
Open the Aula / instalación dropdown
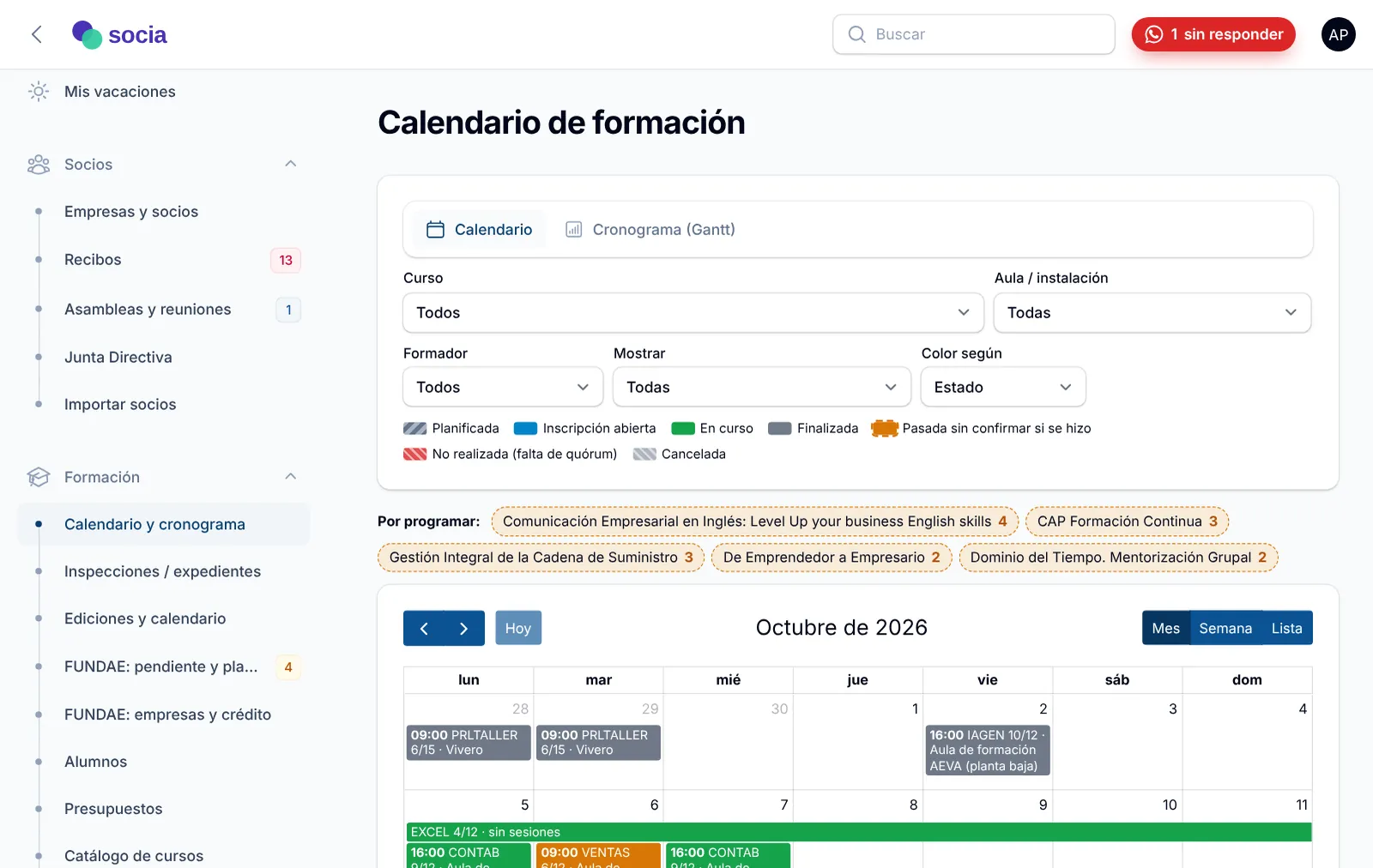click(x=1152, y=312)
